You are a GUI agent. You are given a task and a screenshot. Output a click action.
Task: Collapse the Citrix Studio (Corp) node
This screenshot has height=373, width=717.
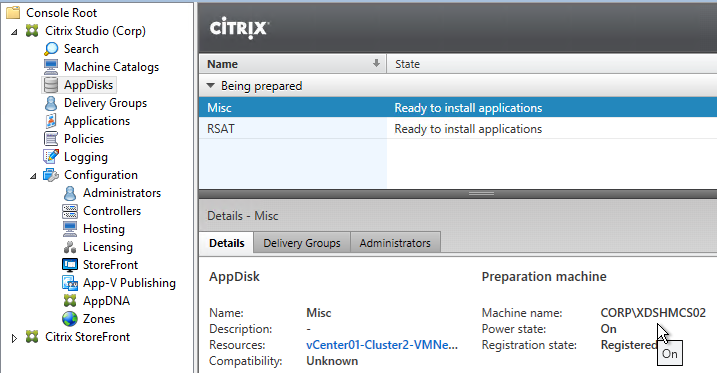pyautogui.click(x=14, y=32)
